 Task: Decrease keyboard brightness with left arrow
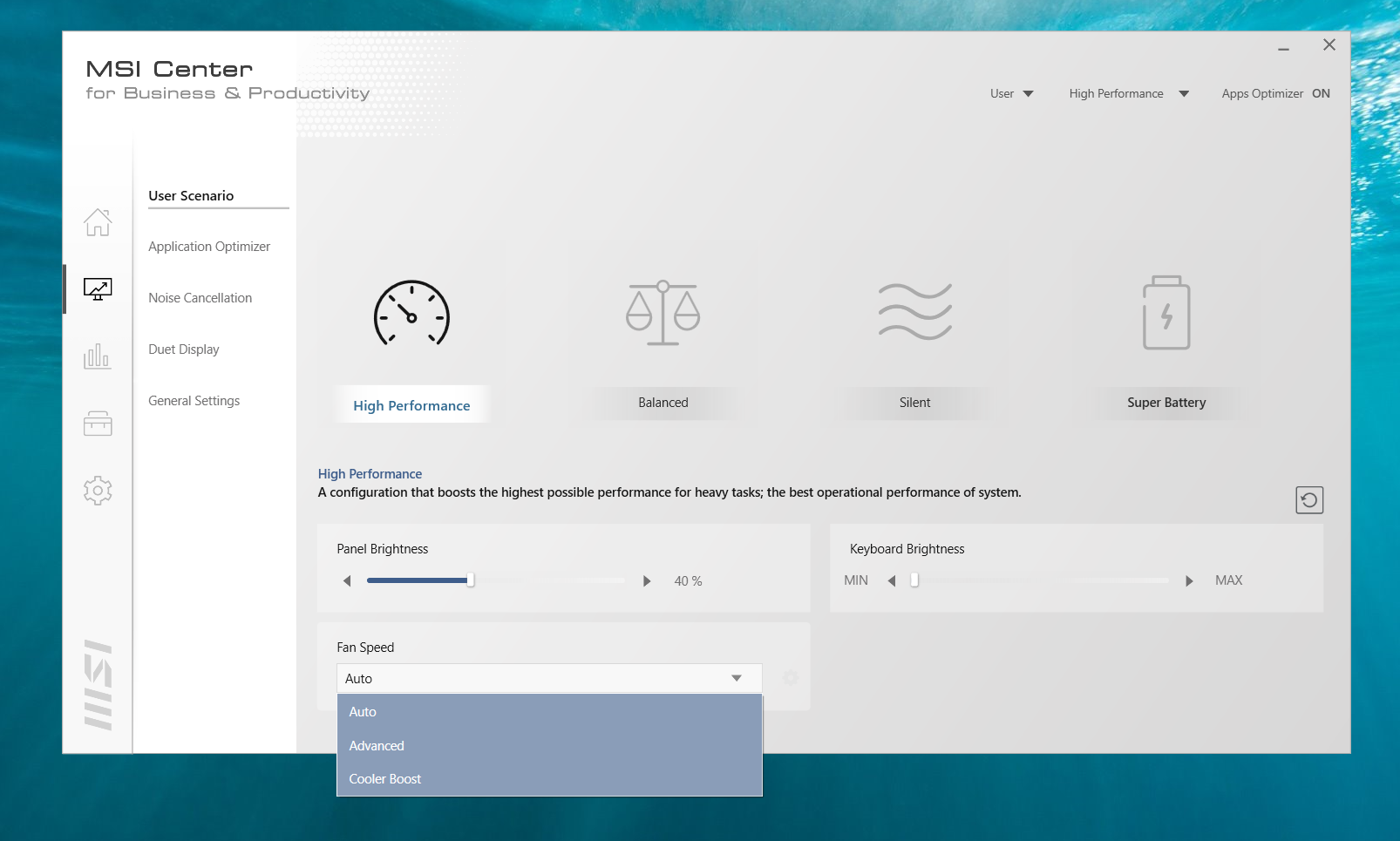[x=892, y=581]
